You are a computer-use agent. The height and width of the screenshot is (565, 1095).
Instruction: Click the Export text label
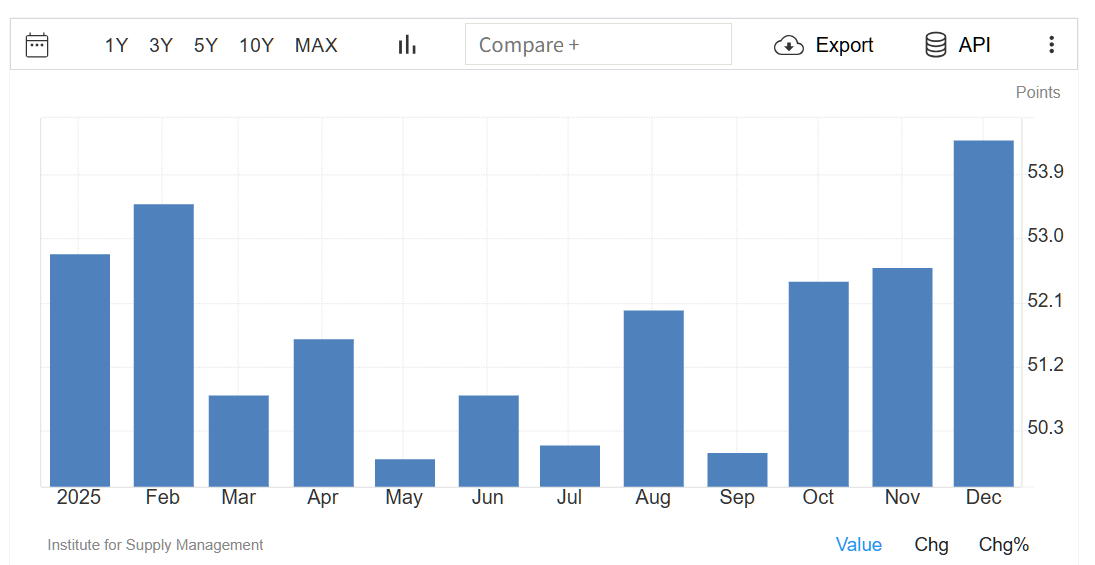click(x=844, y=45)
